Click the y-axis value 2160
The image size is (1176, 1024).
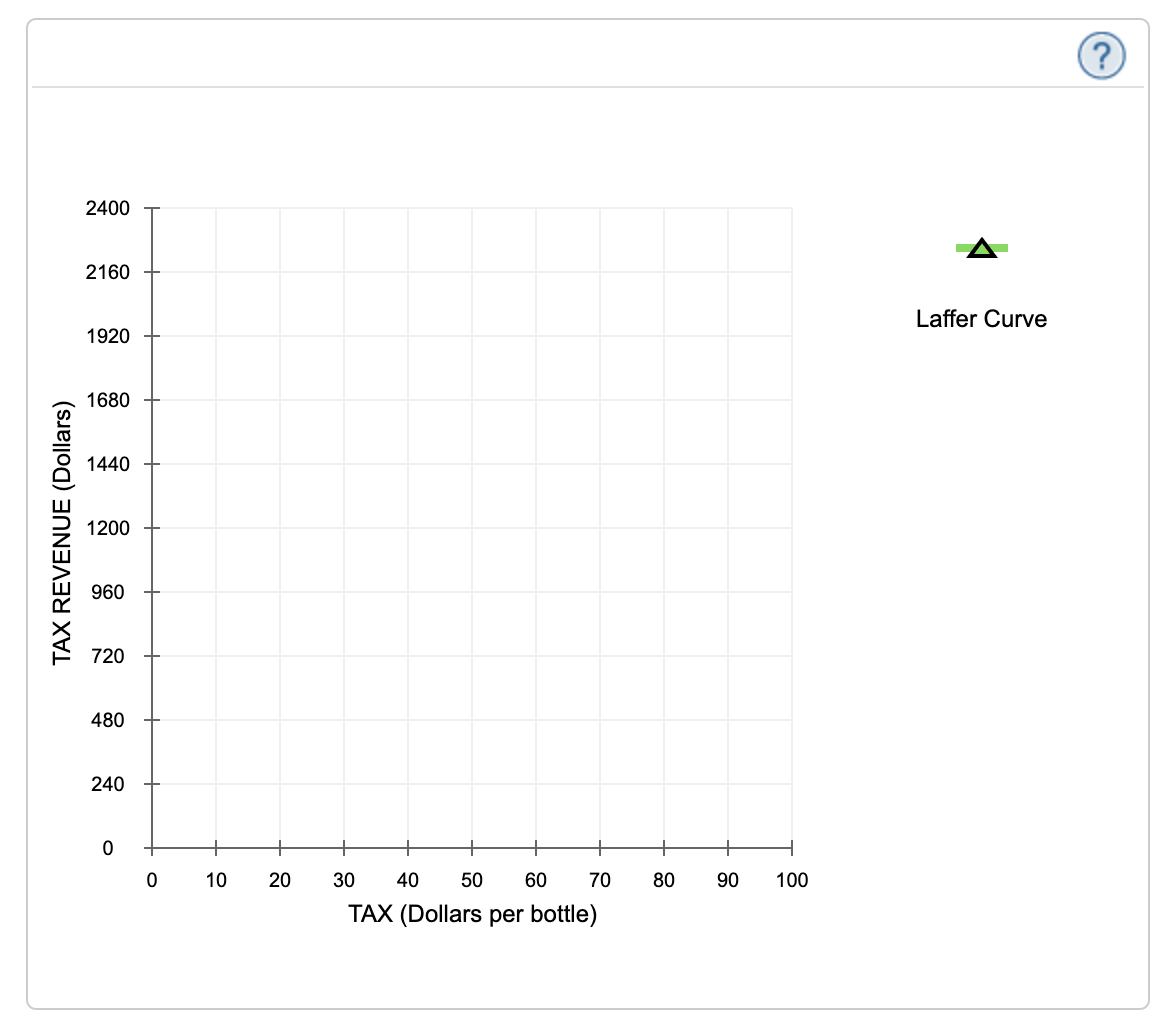click(x=107, y=272)
